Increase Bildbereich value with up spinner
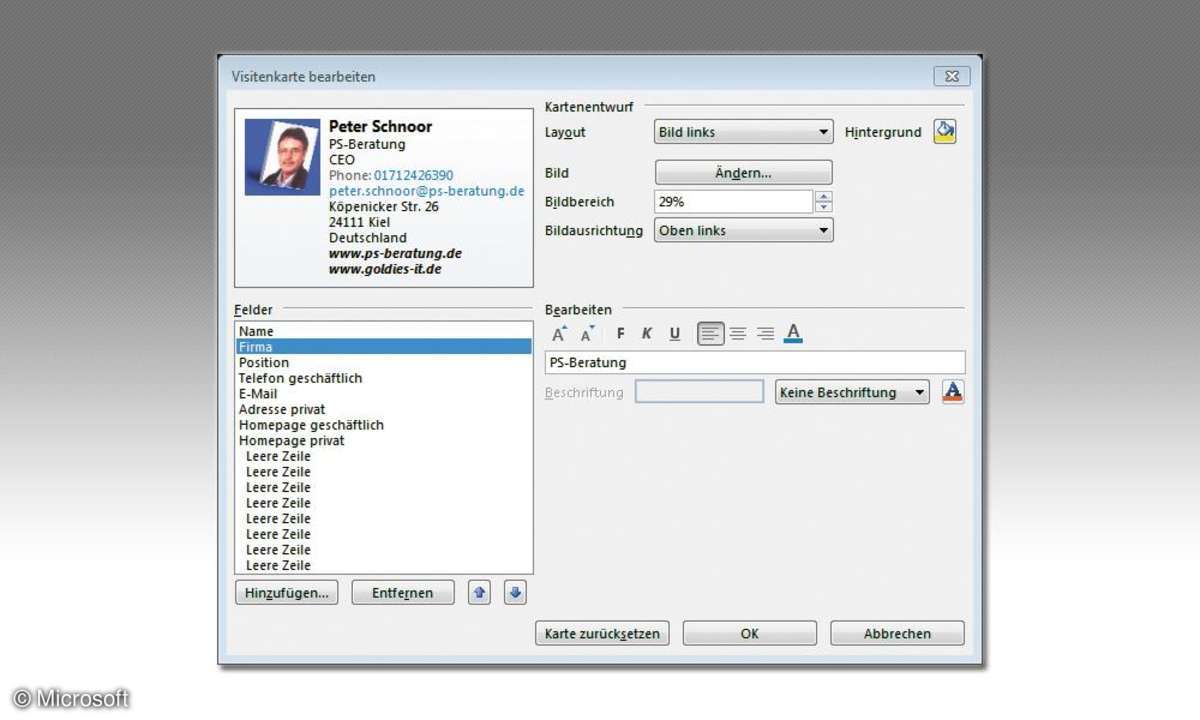Viewport: 1200px width, 720px height. pyautogui.click(x=823, y=196)
